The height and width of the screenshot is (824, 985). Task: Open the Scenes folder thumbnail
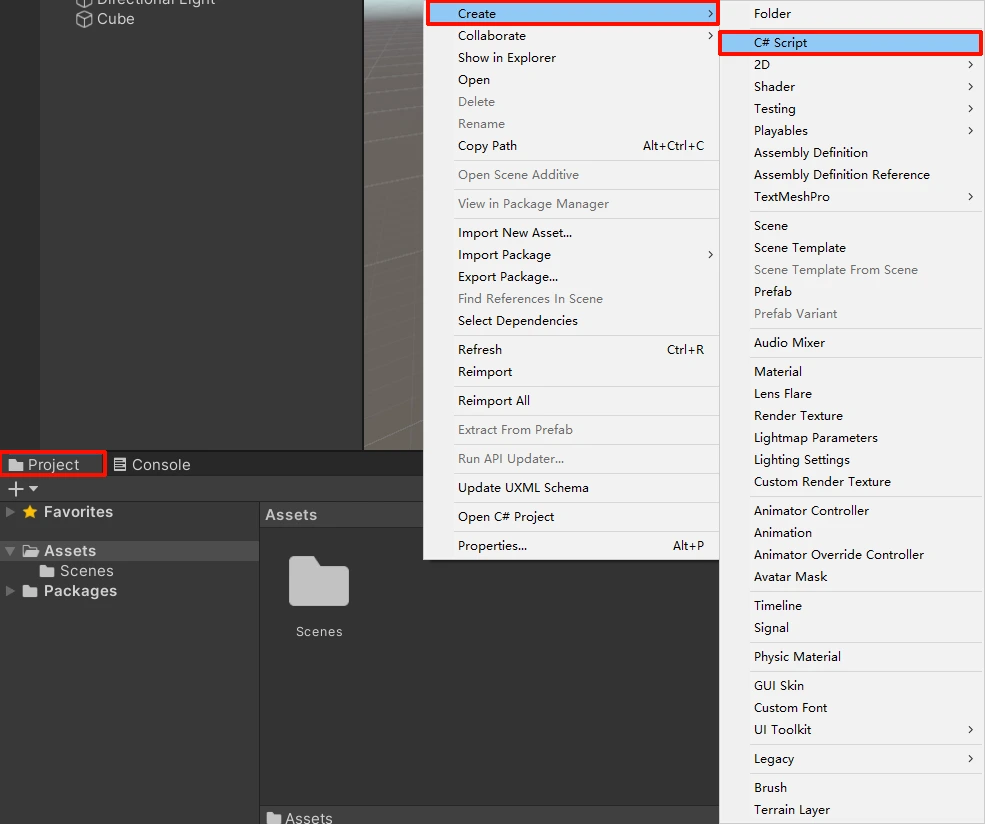tap(319, 583)
